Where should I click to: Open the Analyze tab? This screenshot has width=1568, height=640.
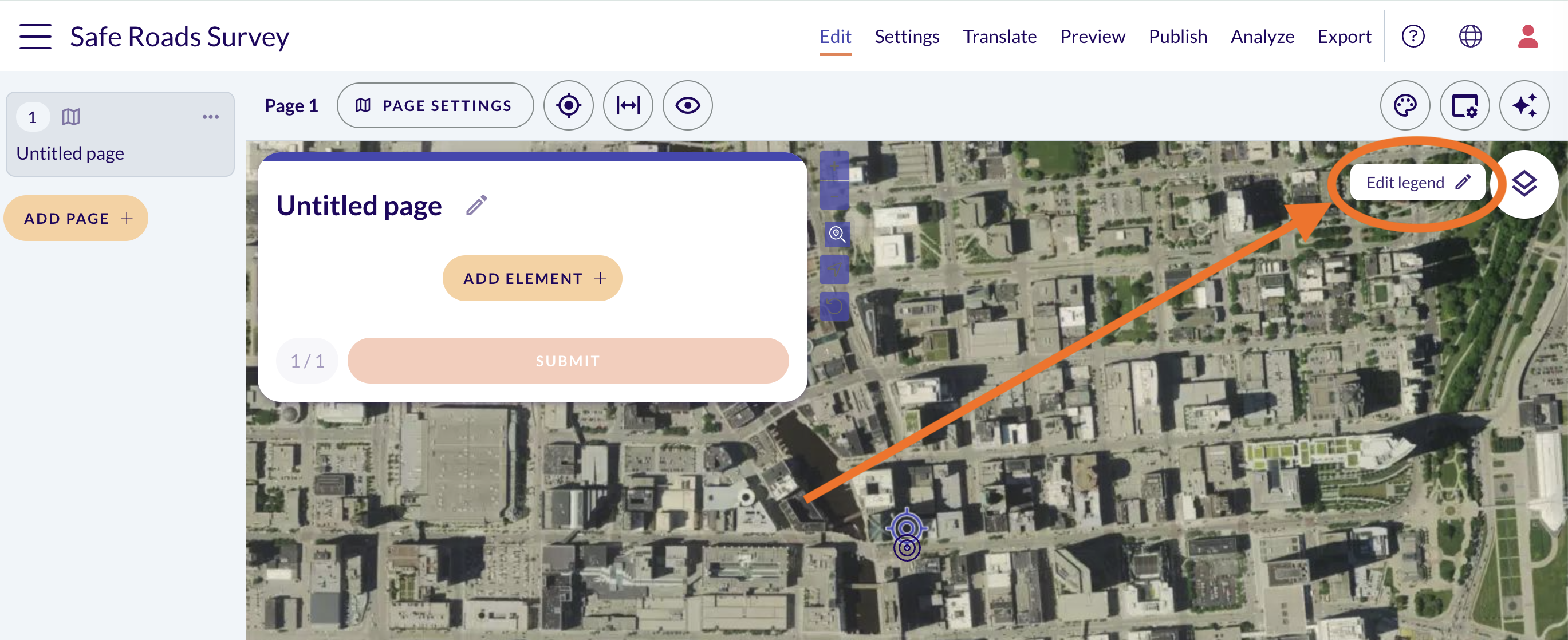pyautogui.click(x=1262, y=37)
